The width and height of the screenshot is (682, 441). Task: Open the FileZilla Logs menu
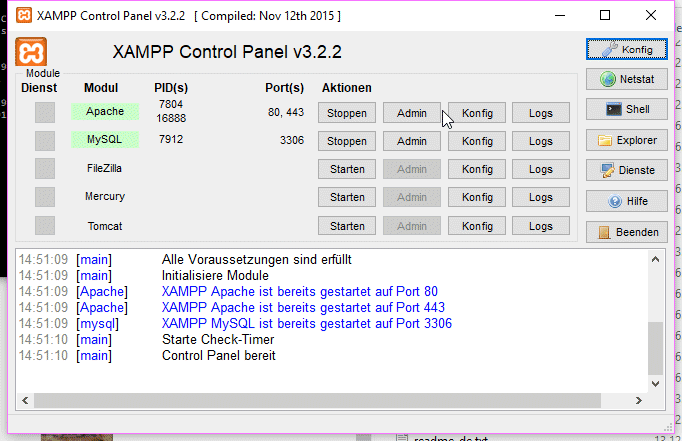point(541,169)
